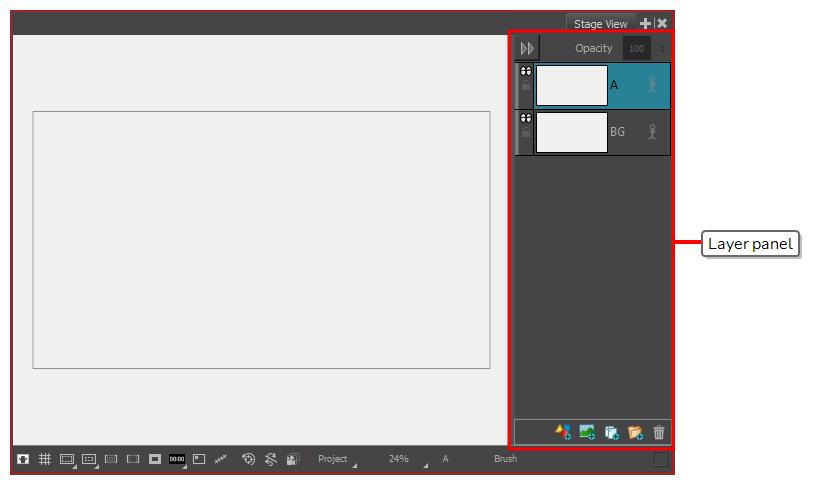Adjust layer opacity with the stepper arrows
The width and height of the screenshot is (814, 485).
click(662, 49)
